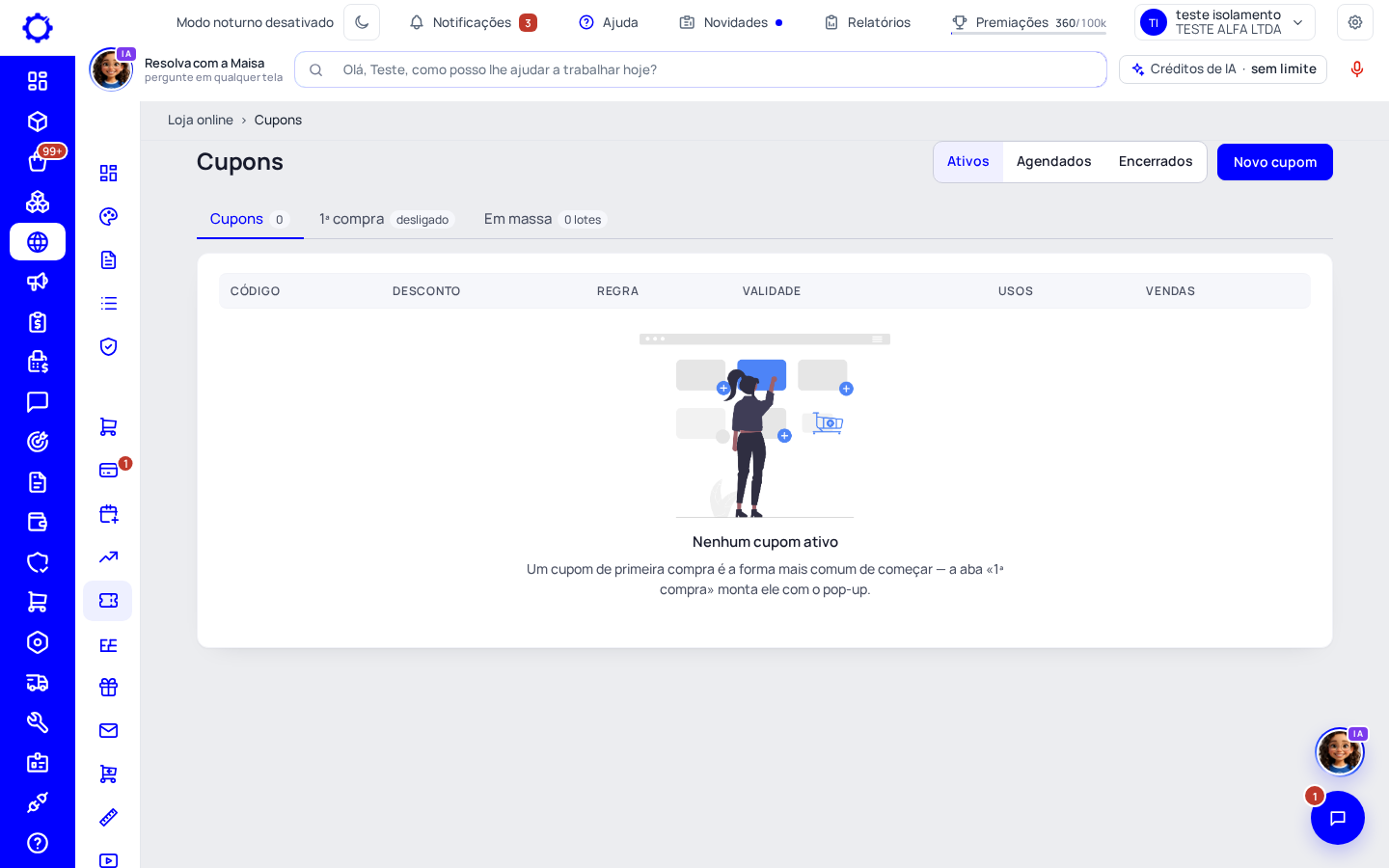
Task: Open Relatórios reports
Action: tap(867, 22)
